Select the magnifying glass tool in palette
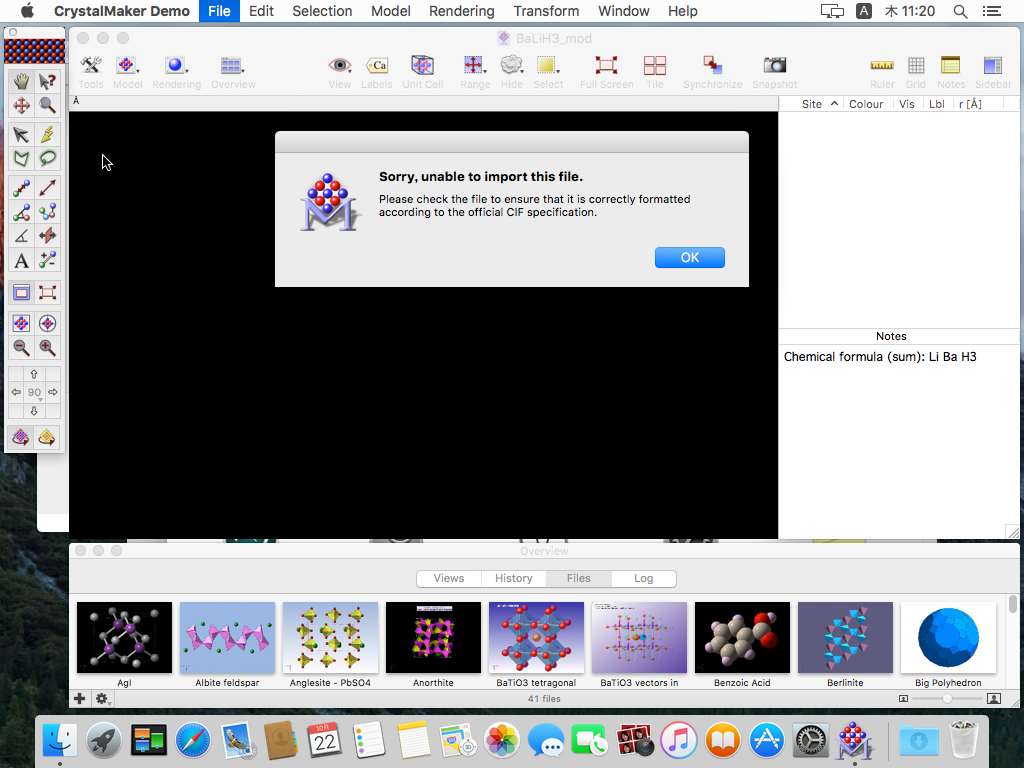This screenshot has height=768, width=1024. pos(47,106)
